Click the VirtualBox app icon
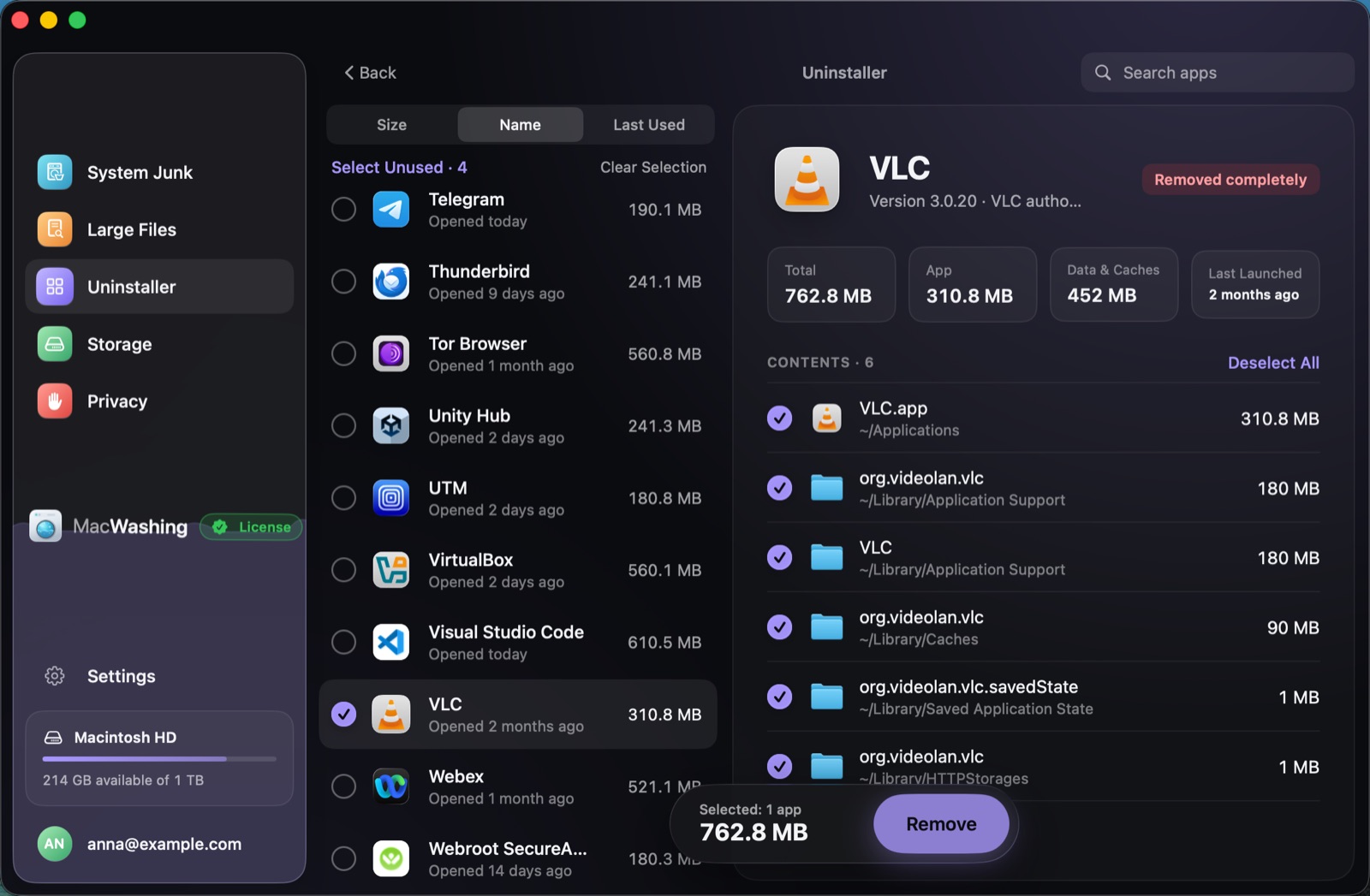This screenshot has height=896, width=1370. (391, 570)
